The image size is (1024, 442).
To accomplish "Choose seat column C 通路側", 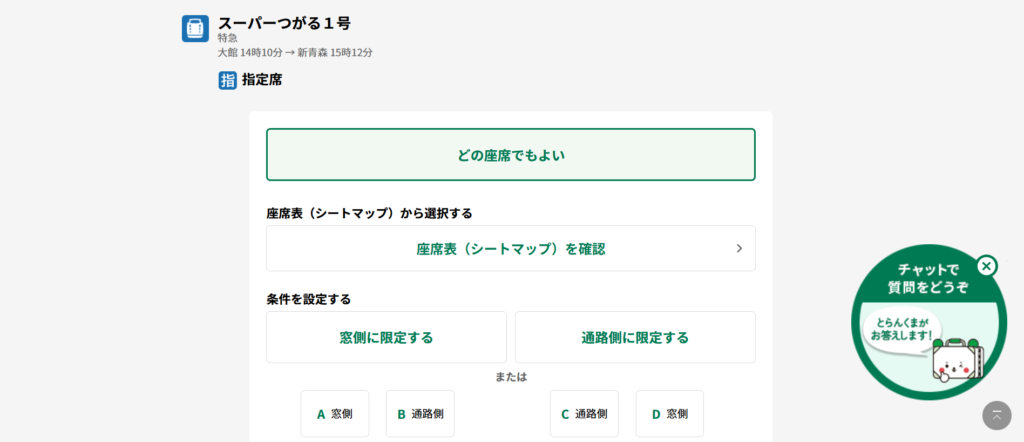I will [584, 413].
